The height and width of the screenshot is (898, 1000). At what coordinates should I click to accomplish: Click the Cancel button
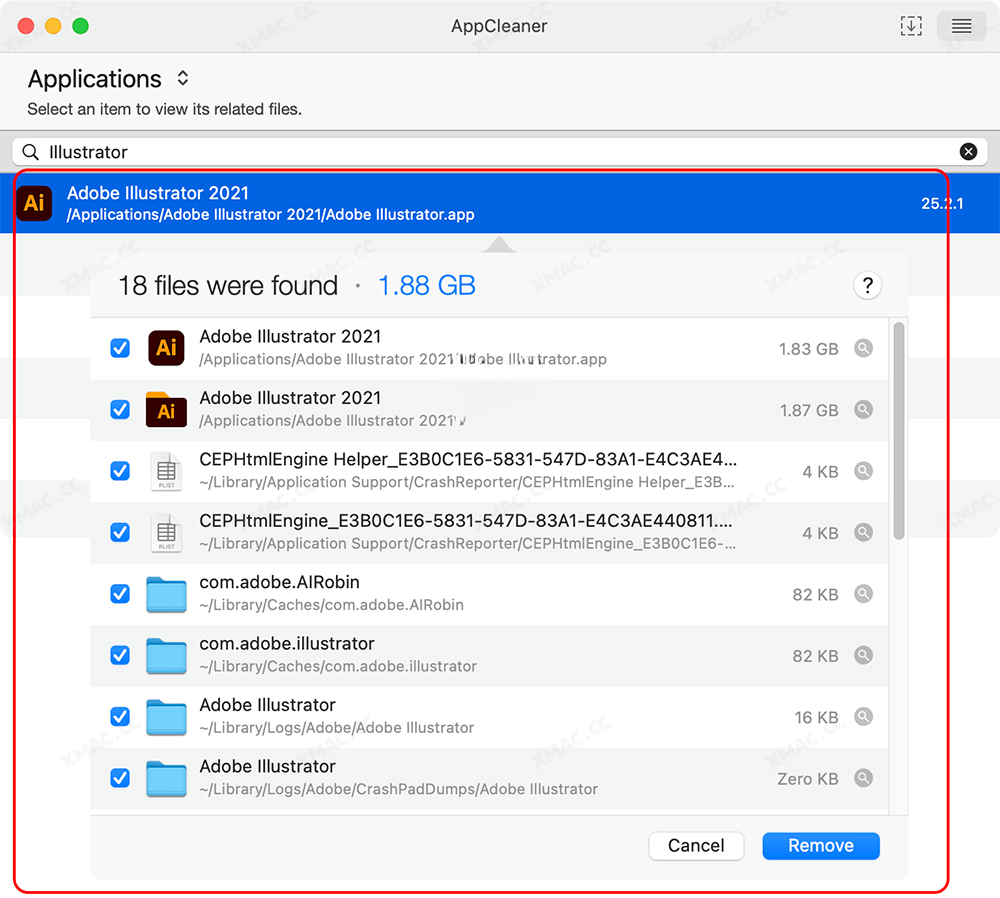696,845
